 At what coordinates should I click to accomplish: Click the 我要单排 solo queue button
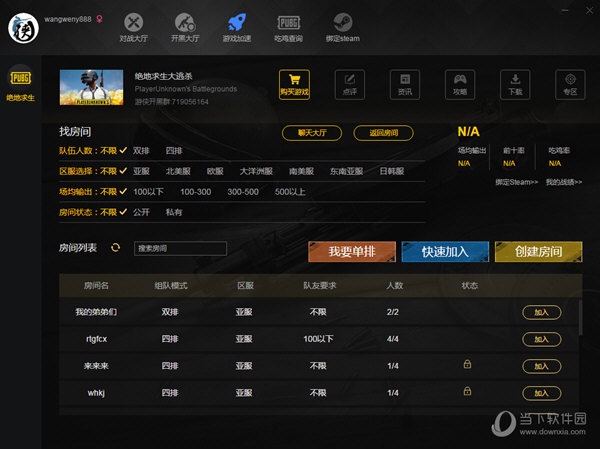[x=352, y=251]
